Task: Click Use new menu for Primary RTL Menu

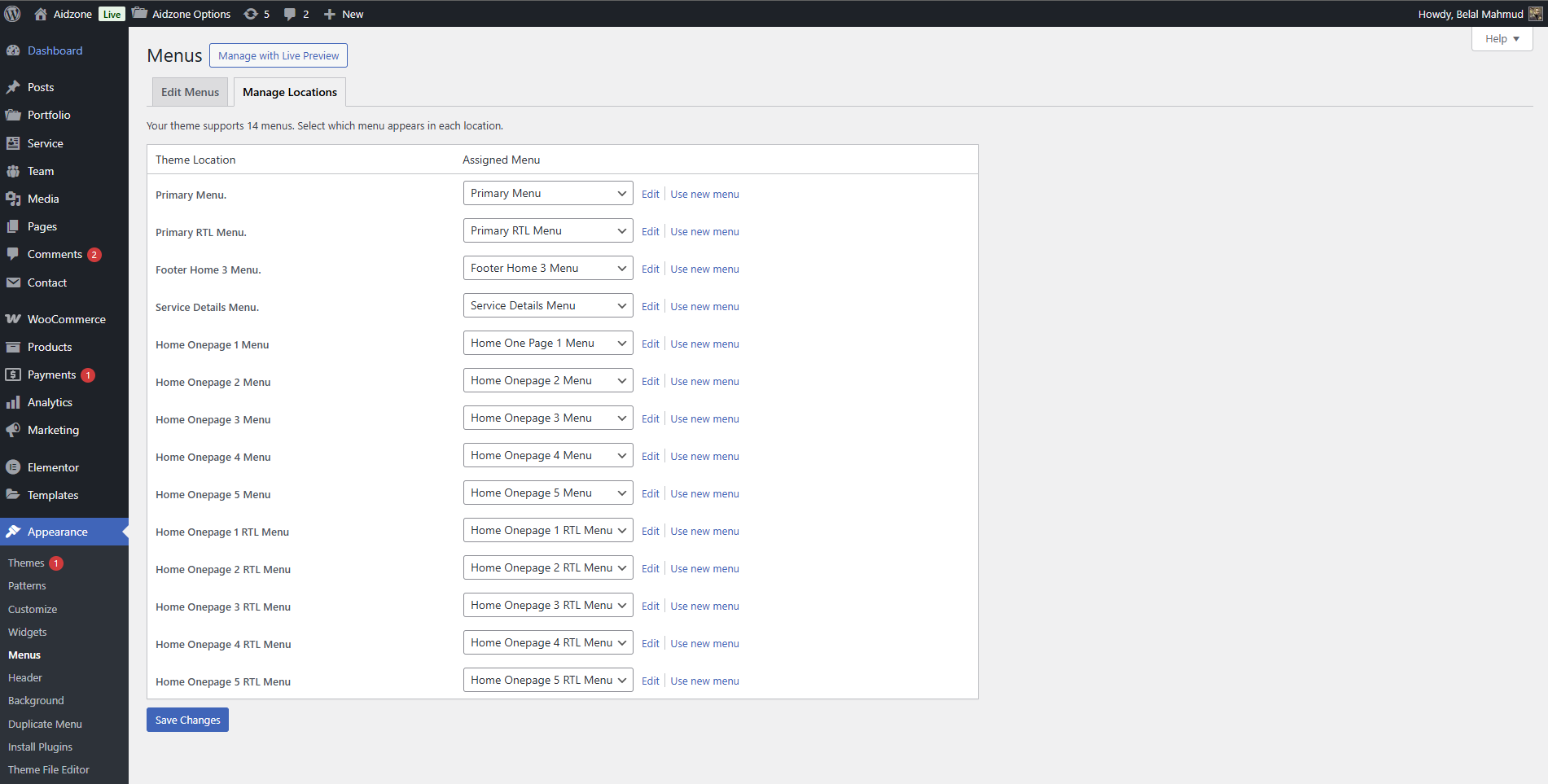Action: tap(704, 232)
